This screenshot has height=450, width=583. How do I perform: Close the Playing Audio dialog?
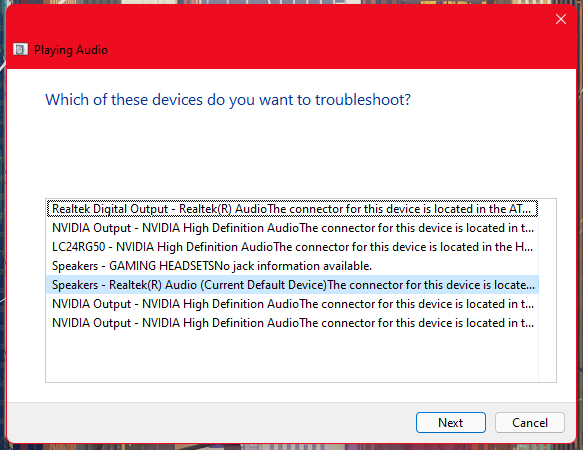tap(561, 19)
